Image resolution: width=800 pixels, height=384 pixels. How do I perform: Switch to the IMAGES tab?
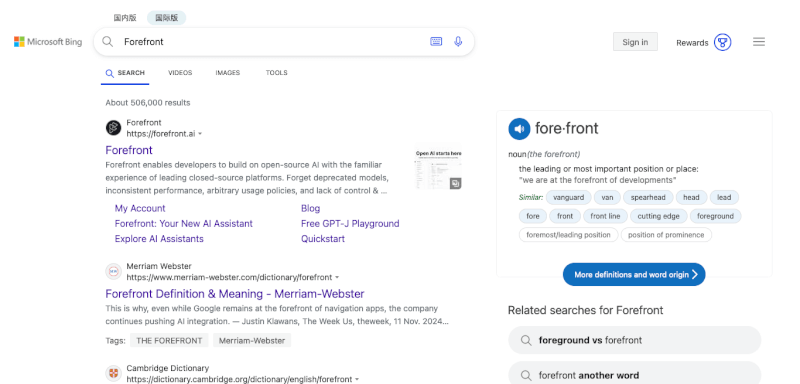tap(228, 73)
